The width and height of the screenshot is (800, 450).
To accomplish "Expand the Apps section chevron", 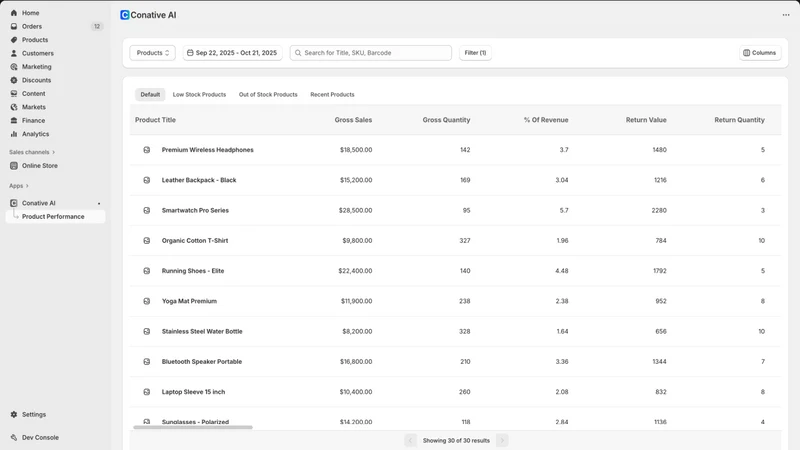I will (27, 186).
